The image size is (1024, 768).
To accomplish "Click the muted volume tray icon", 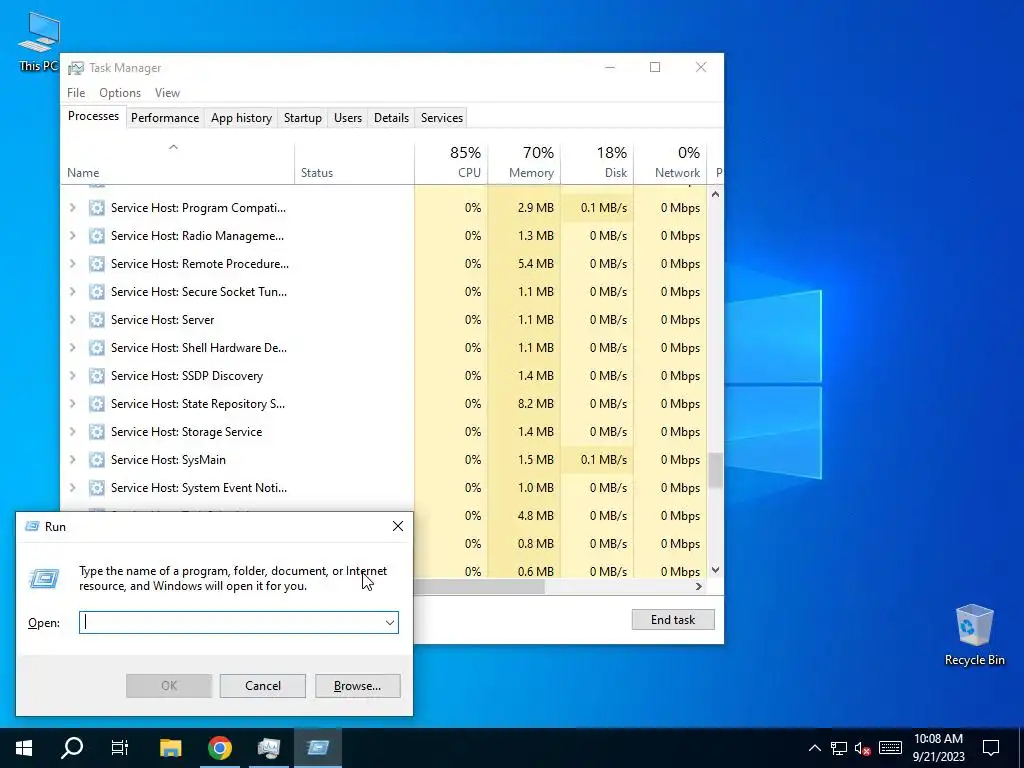I will click(863, 748).
